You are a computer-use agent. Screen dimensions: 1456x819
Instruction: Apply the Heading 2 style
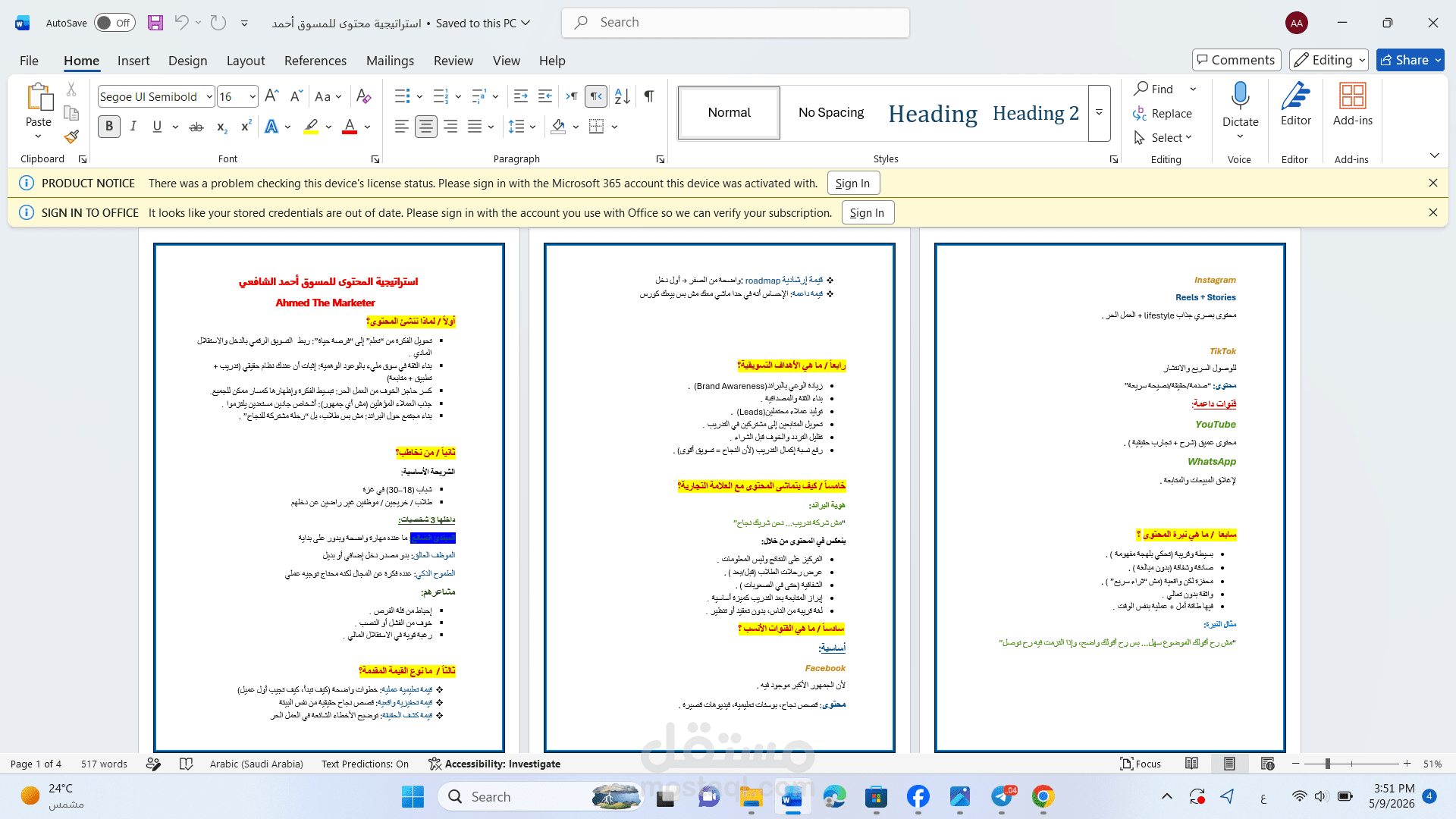pyautogui.click(x=1035, y=113)
